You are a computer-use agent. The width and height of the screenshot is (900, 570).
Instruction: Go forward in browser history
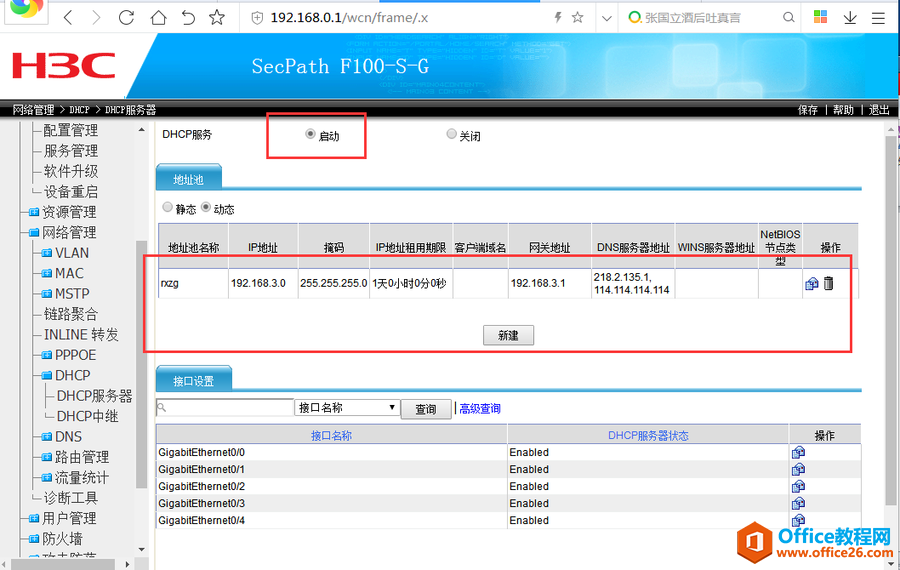tap(96, 18)
